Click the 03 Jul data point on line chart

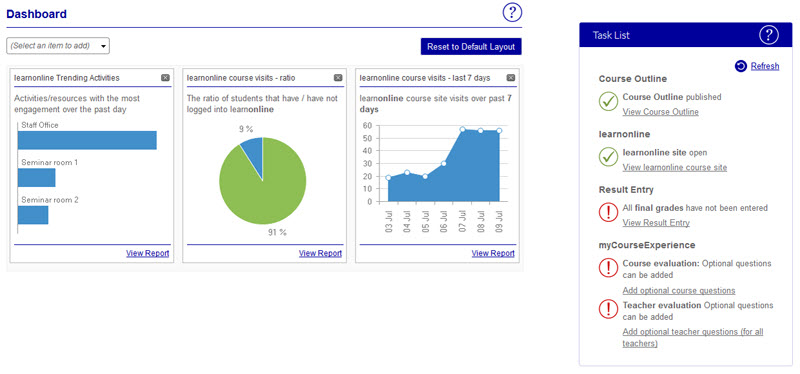pyautogui.click(x=388, y=178)
